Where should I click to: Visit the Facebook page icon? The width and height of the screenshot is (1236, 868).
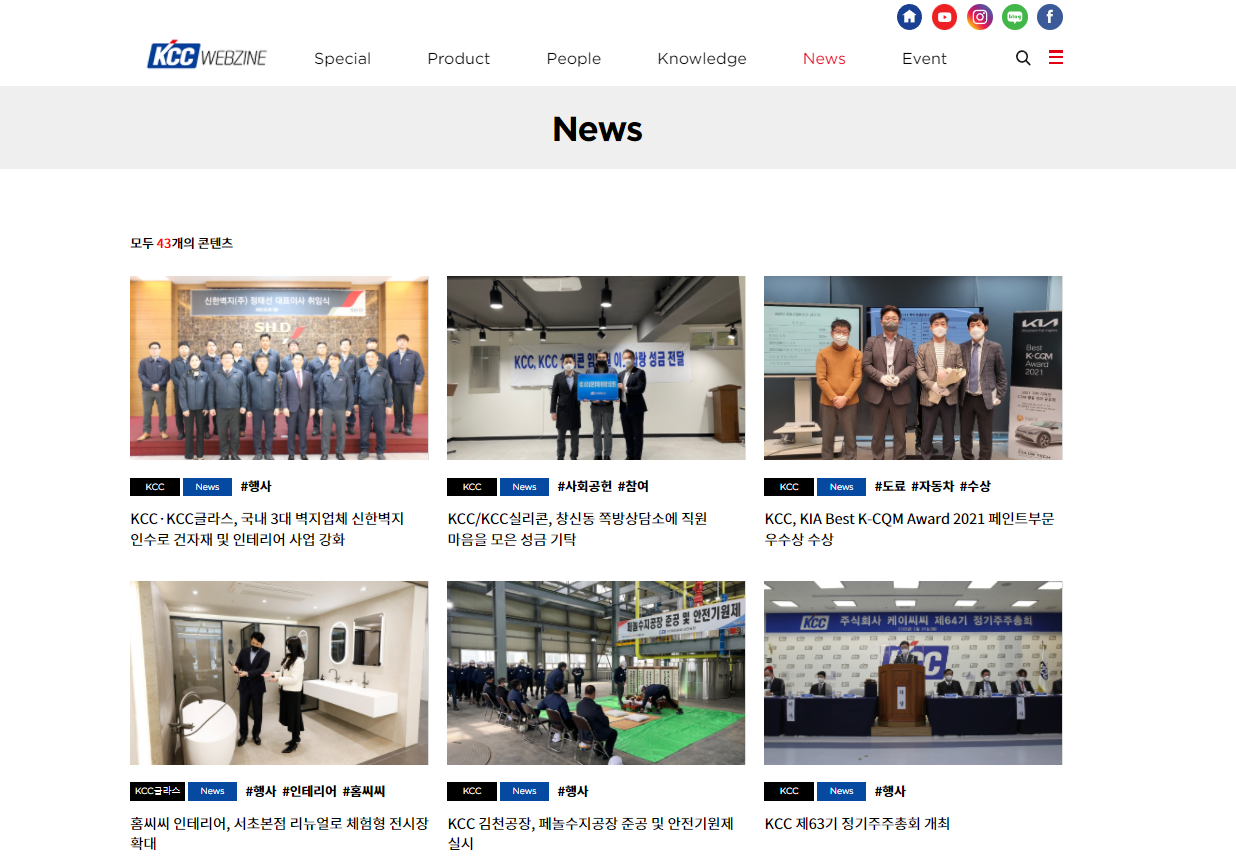1050,17
